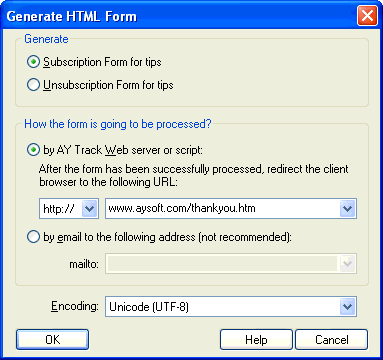The width and height of the screenshot is (383, 360).
Task: Cancel the dialog
Action: (332, 340)
